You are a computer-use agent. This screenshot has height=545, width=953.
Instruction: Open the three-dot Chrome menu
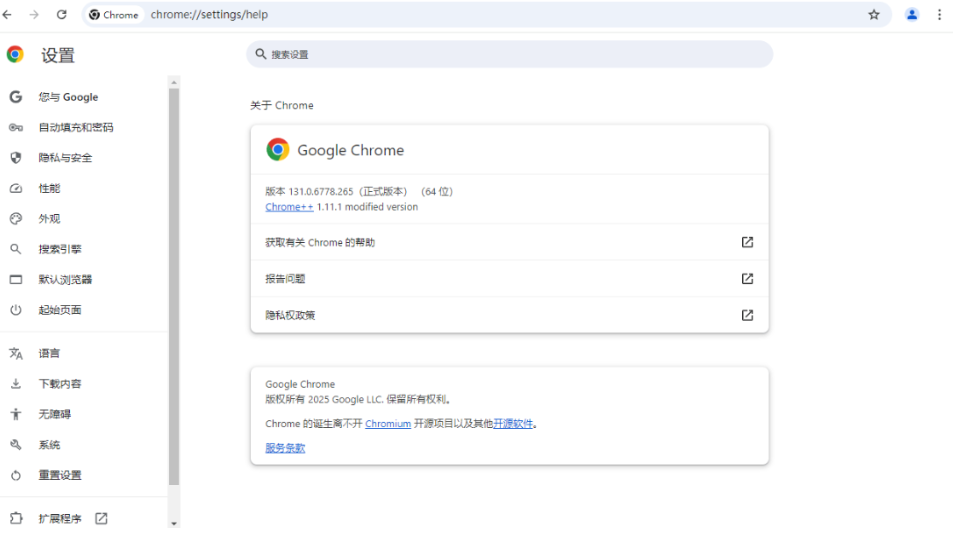[939, 15]
